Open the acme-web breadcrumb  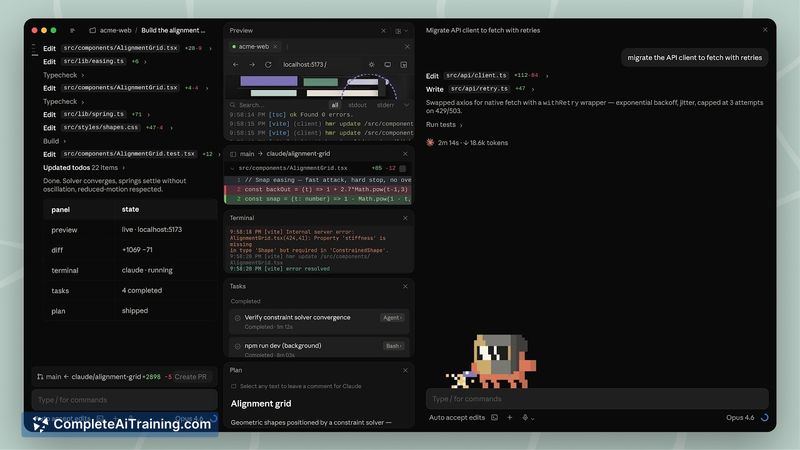coord(115,31)
